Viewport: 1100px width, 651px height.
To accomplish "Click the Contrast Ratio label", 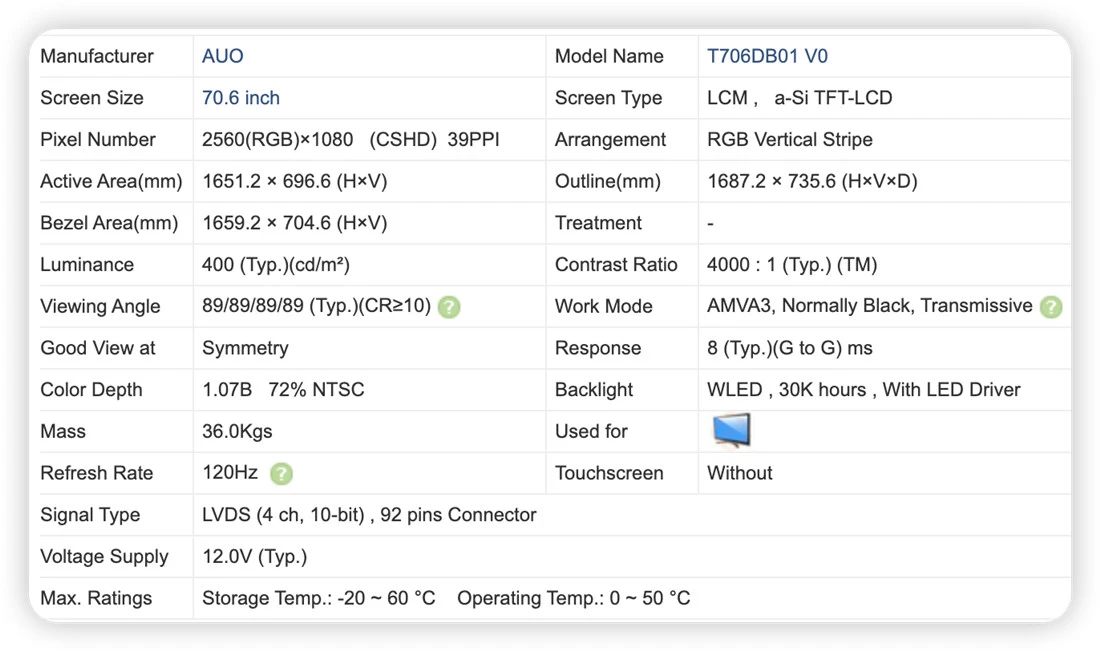I will pyautogui.click(x=616, y=264).
